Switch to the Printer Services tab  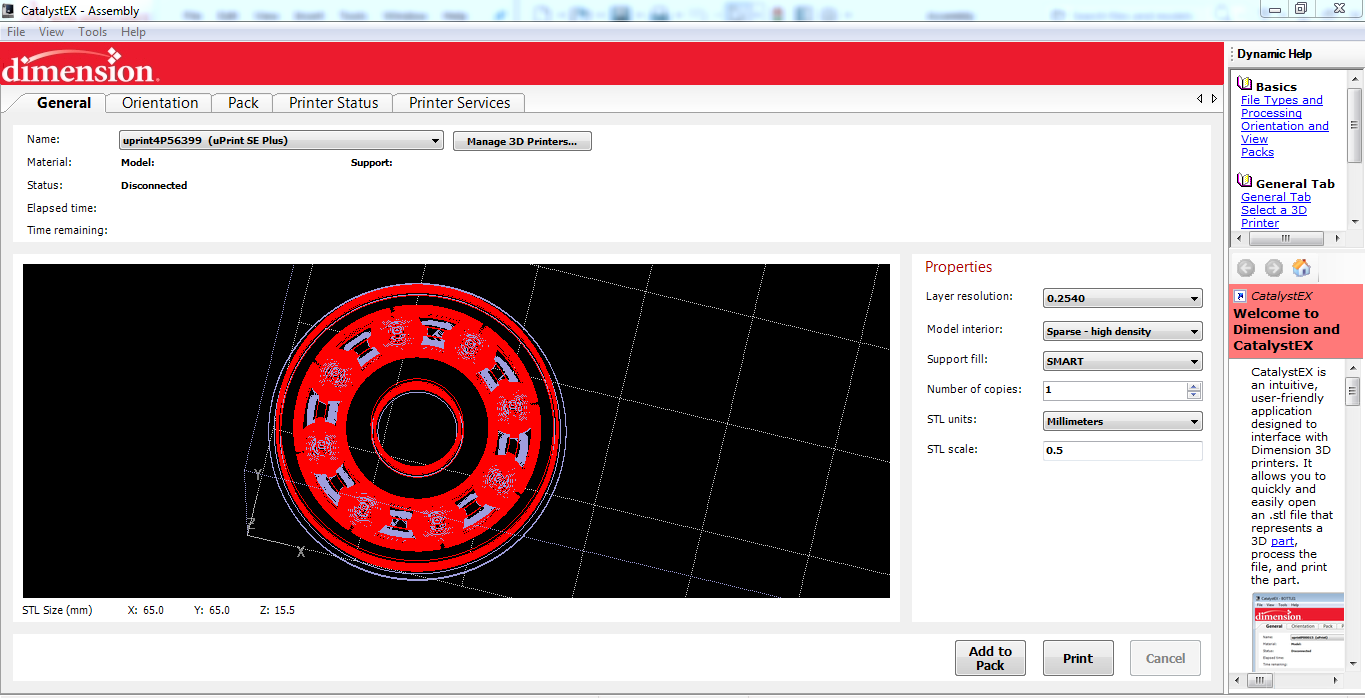[459, 103]
